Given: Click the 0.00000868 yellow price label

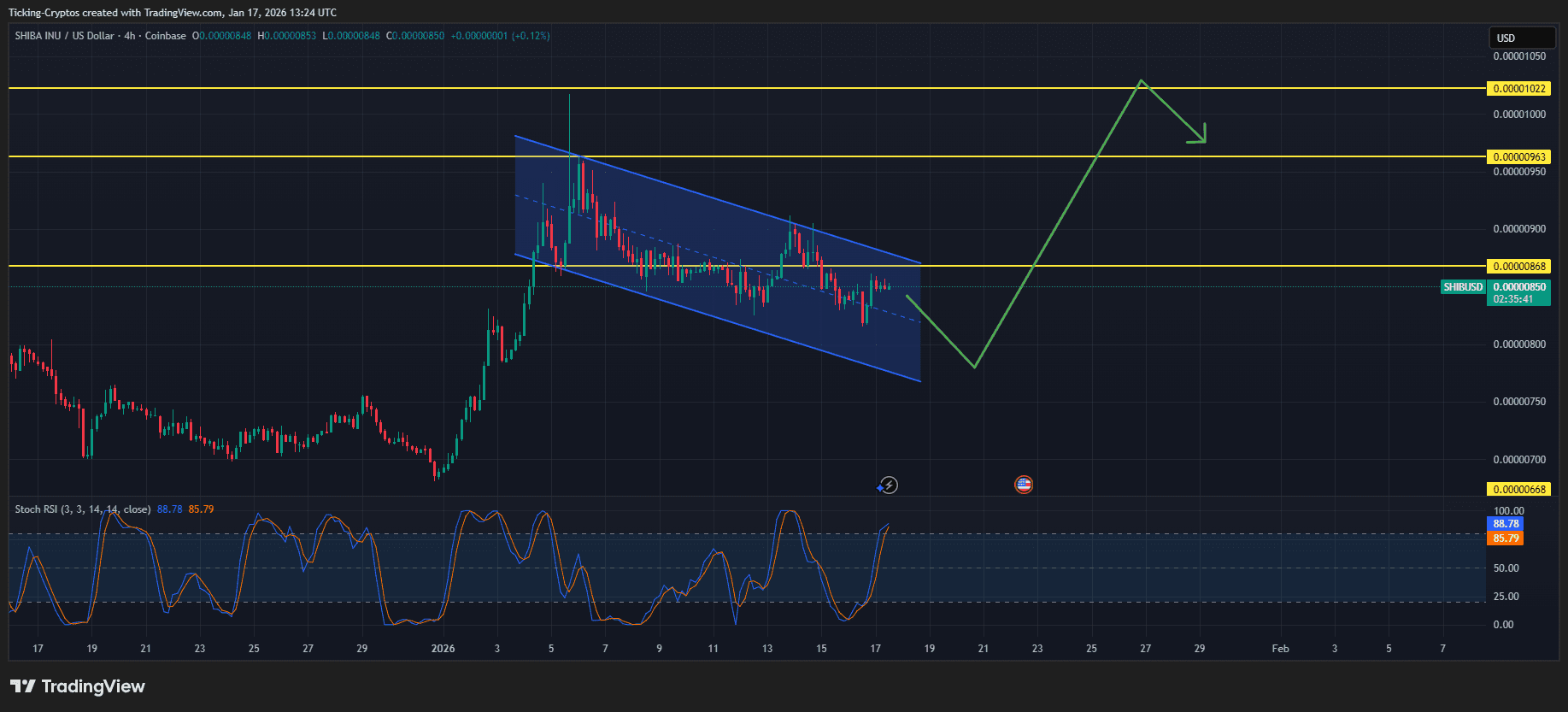Looking at the screenshot, I should click(x=1518, y=267).
